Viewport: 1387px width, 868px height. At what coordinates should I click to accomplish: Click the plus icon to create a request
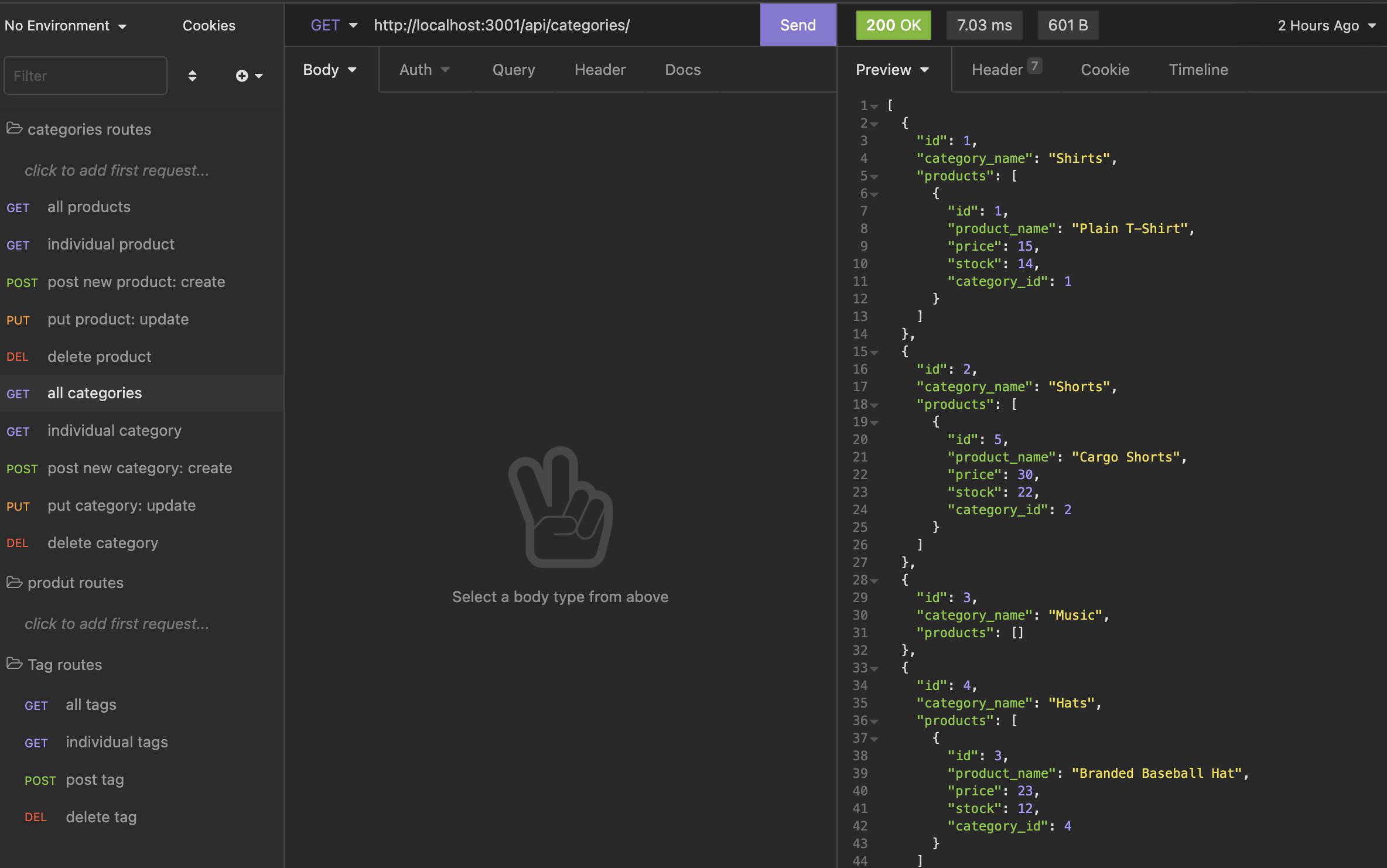coord(242,76)
